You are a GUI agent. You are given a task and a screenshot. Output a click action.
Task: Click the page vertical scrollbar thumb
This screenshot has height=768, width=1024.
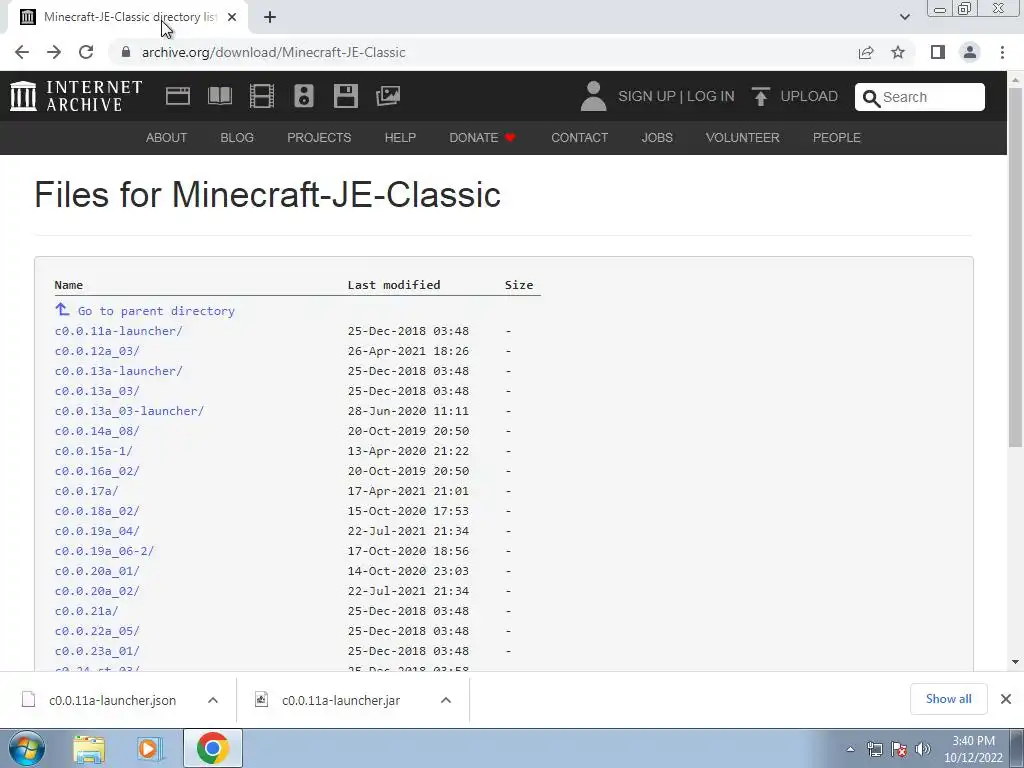point(1015,268)
